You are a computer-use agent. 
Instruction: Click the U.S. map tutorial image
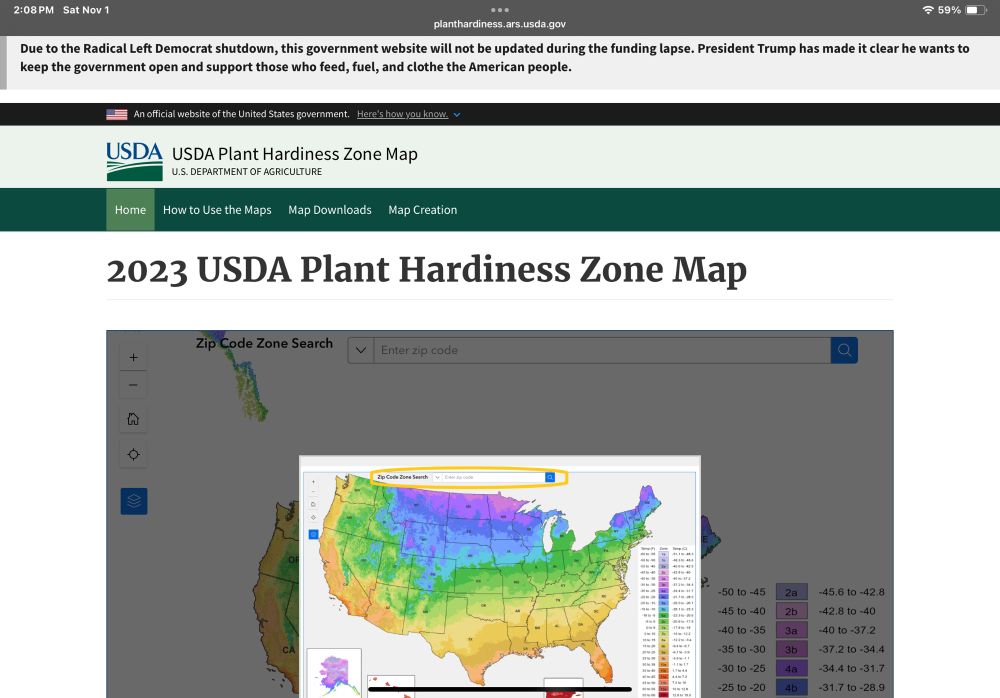click(500, 577)
